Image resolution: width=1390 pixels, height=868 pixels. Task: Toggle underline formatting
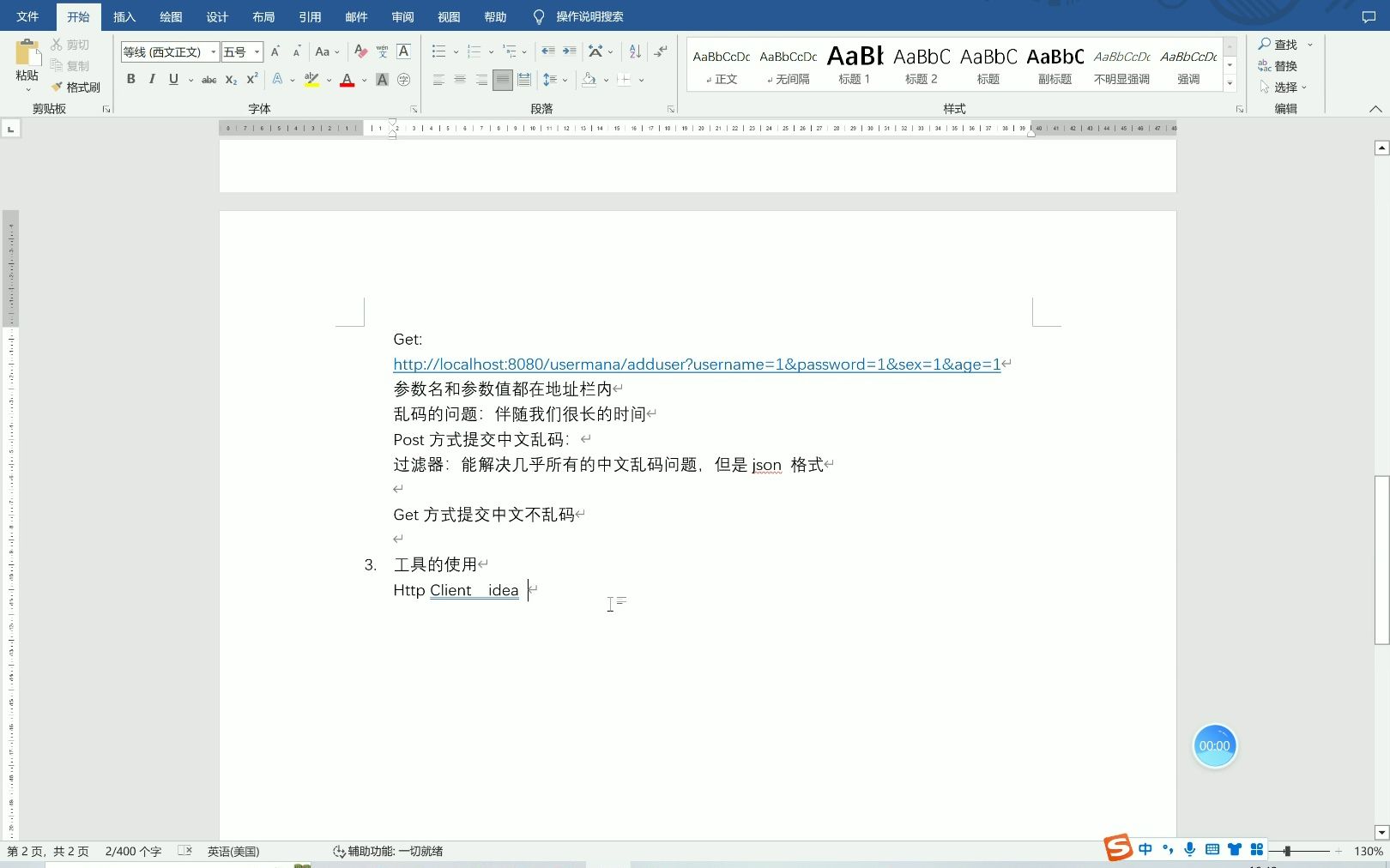pyautogui.click(x=173, y=79)
